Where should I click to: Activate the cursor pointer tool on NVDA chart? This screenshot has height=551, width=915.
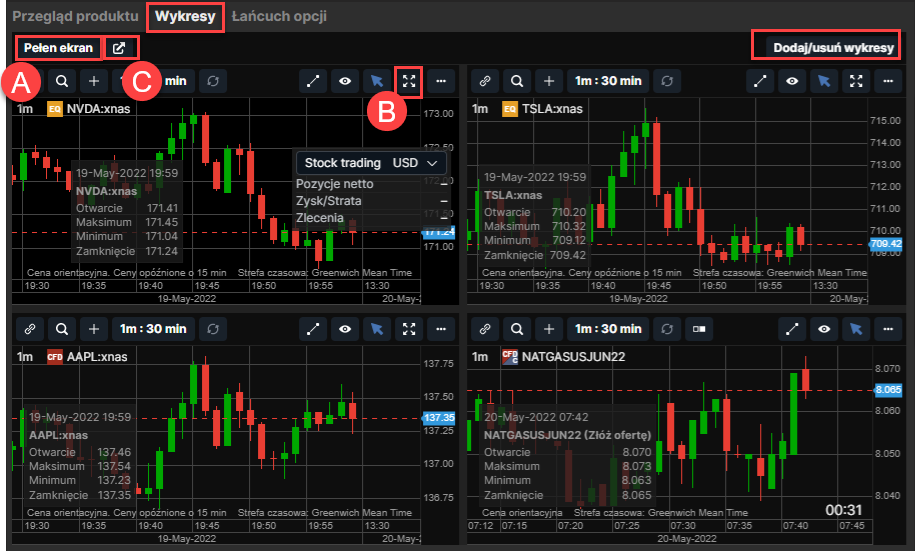[x=377, y=81]
